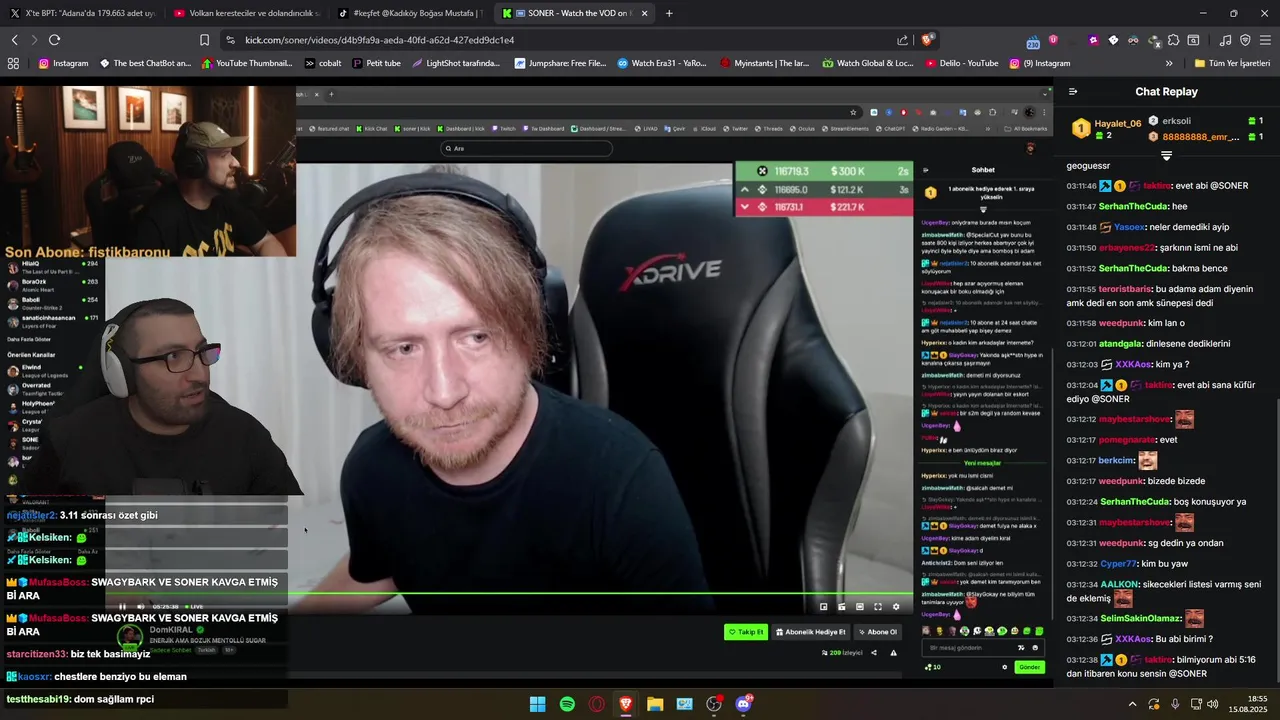1280x720 pixels.
Task: Click the Takip Et follow button
Action: pyautogui.click(x=746, y=632)
